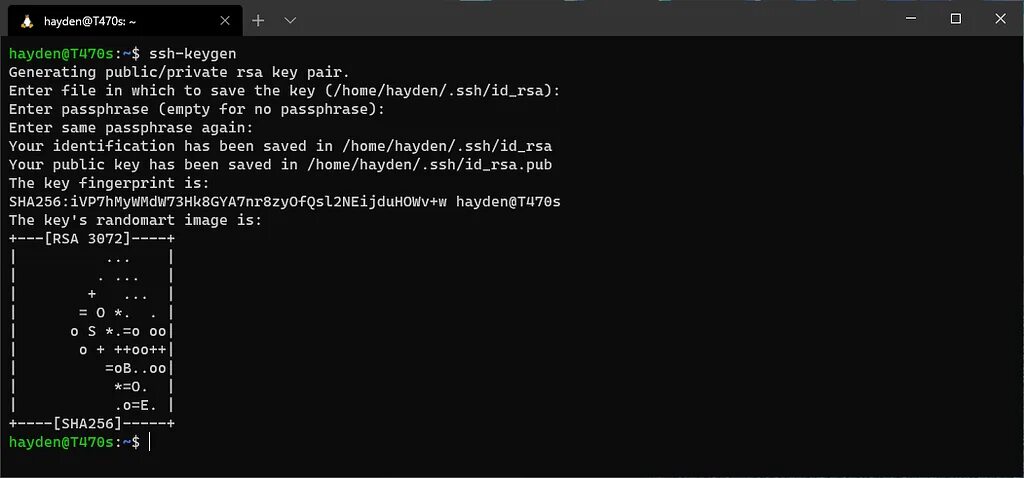The image size is (1024, 478).
Task: Click the green hayden@T470s bottom prompt
Action: click(61, 442)
